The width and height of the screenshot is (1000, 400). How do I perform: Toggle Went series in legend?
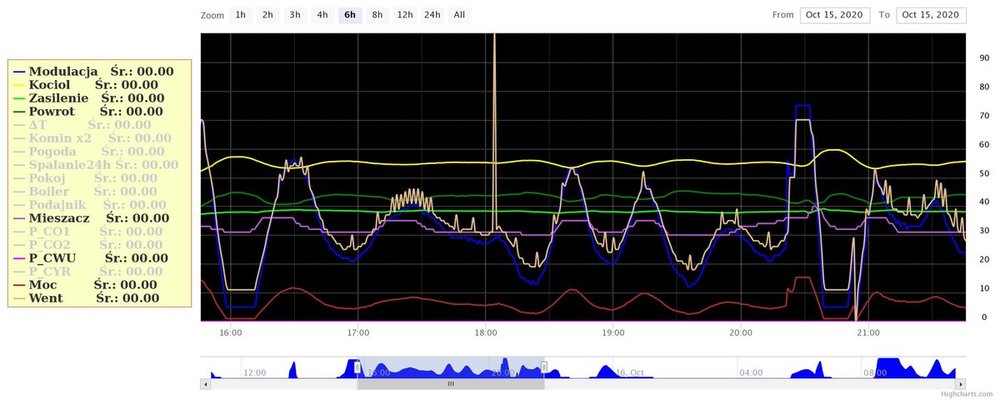click(x=86, y=298)
